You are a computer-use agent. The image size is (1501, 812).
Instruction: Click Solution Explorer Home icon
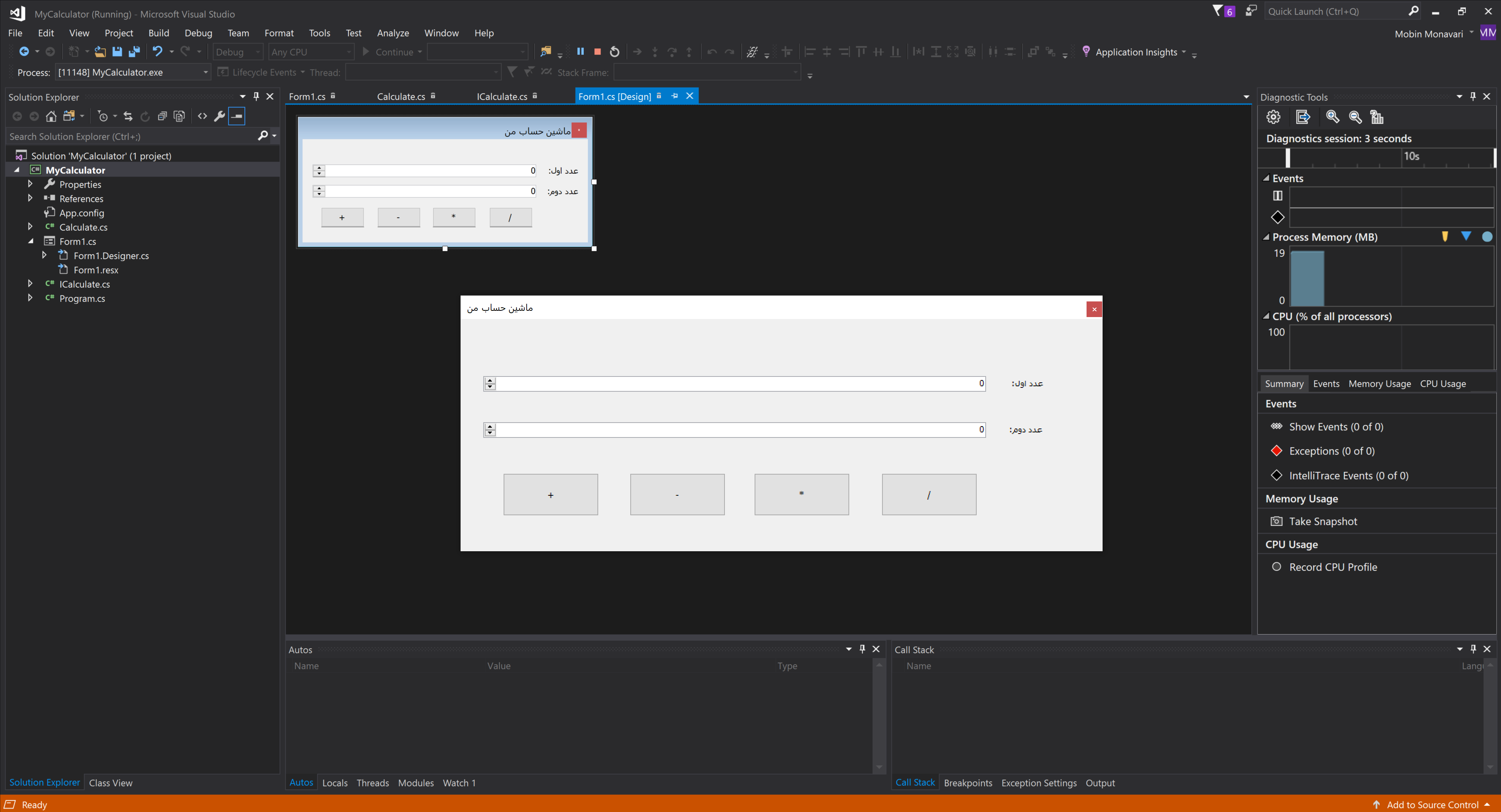pos(51,117)
